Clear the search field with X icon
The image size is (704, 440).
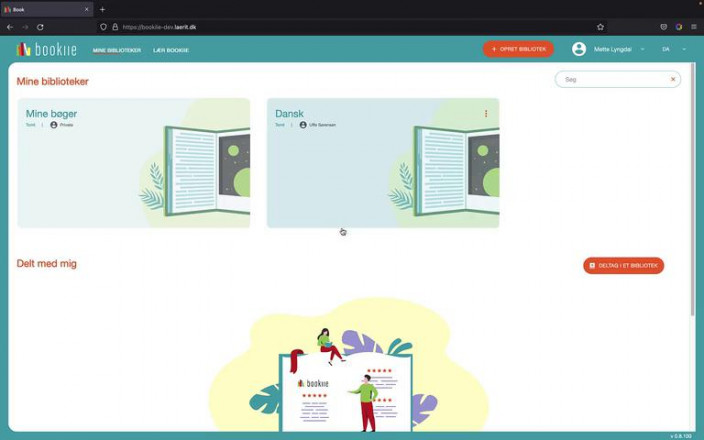click(x=673, y=79)
